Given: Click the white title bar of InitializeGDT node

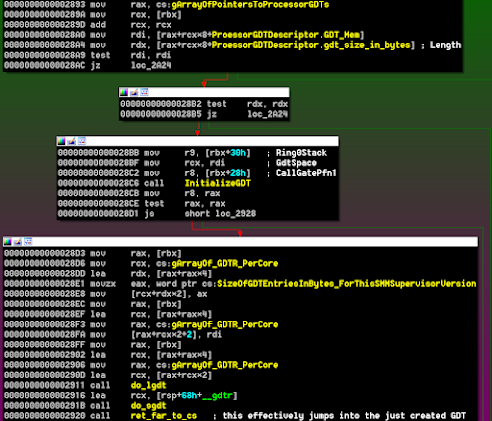Looking at the screenshot, I should tap(198, 141).
